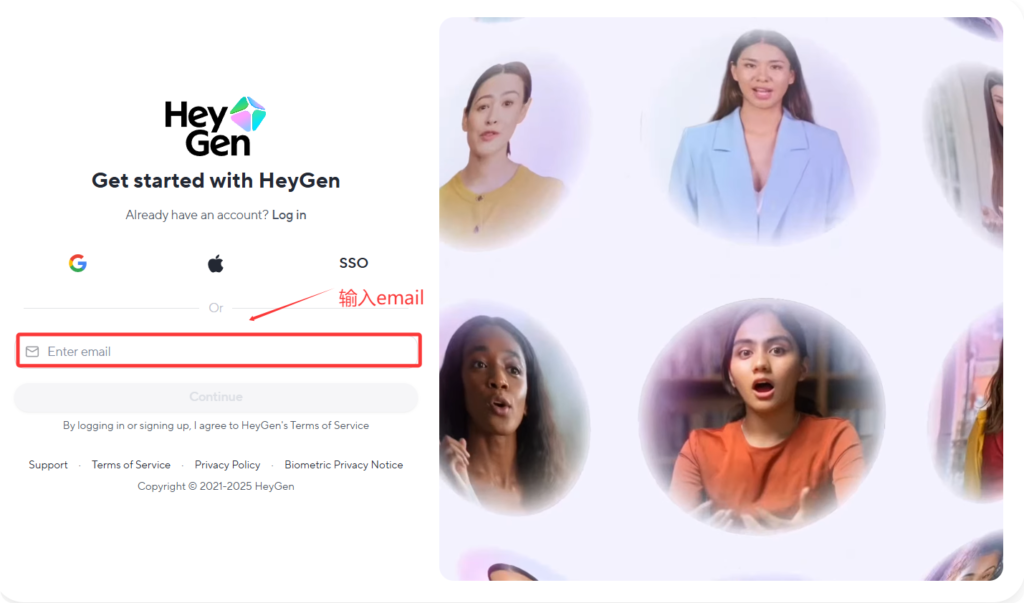
Task: Open the Biometric Privacy Notice link
Action: [344, 464]
